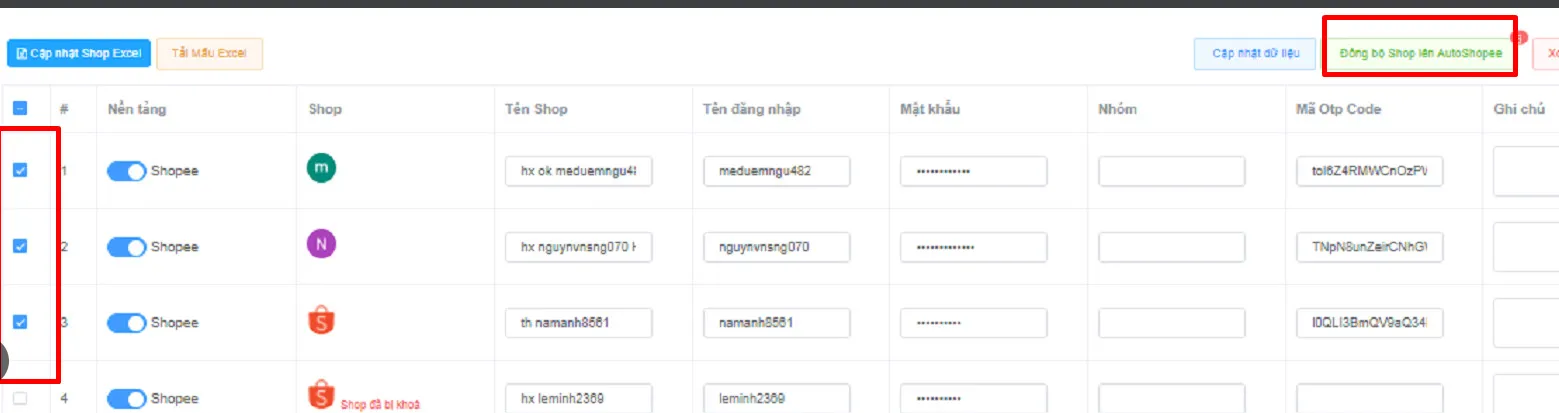1559x413 pixels.
Task: Check the checkbox for row 4
Action: (20, 398)
